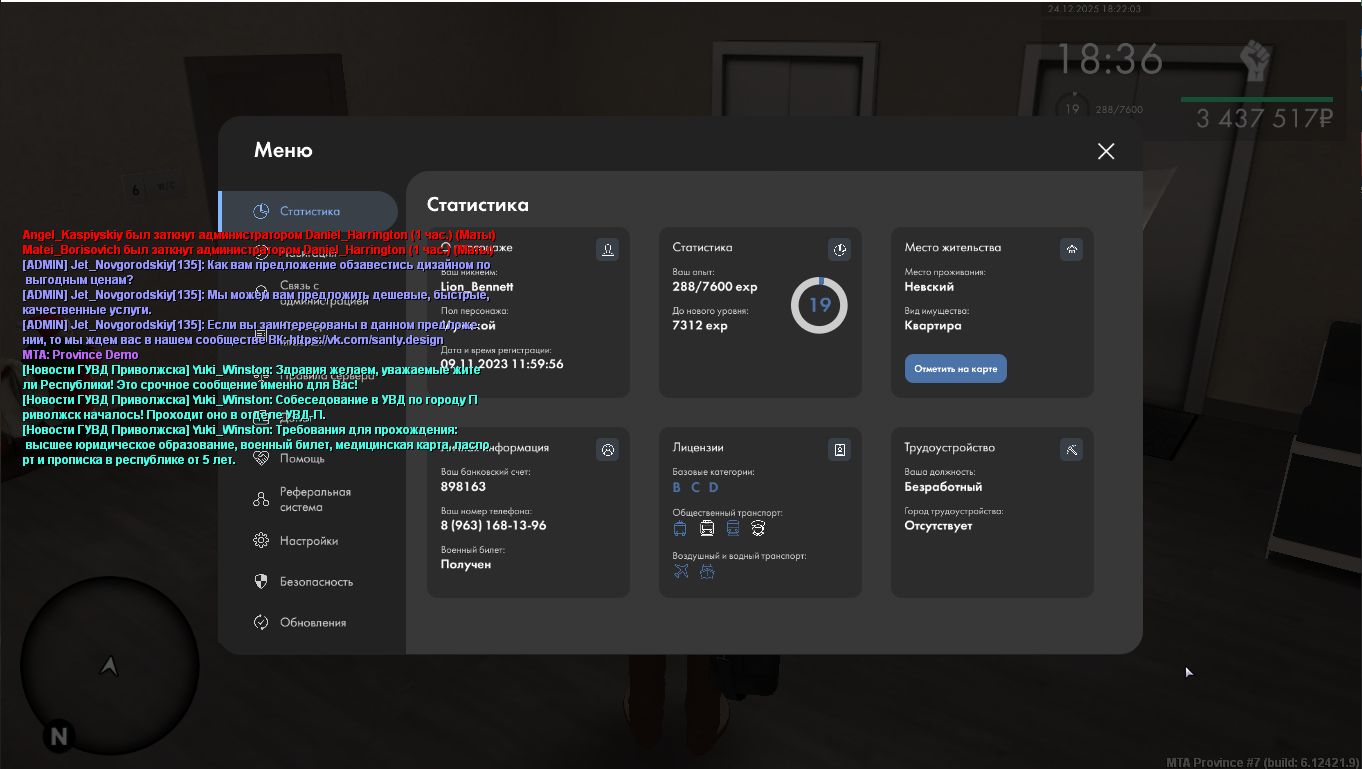Click the airplane license icon

pos(681,572)
